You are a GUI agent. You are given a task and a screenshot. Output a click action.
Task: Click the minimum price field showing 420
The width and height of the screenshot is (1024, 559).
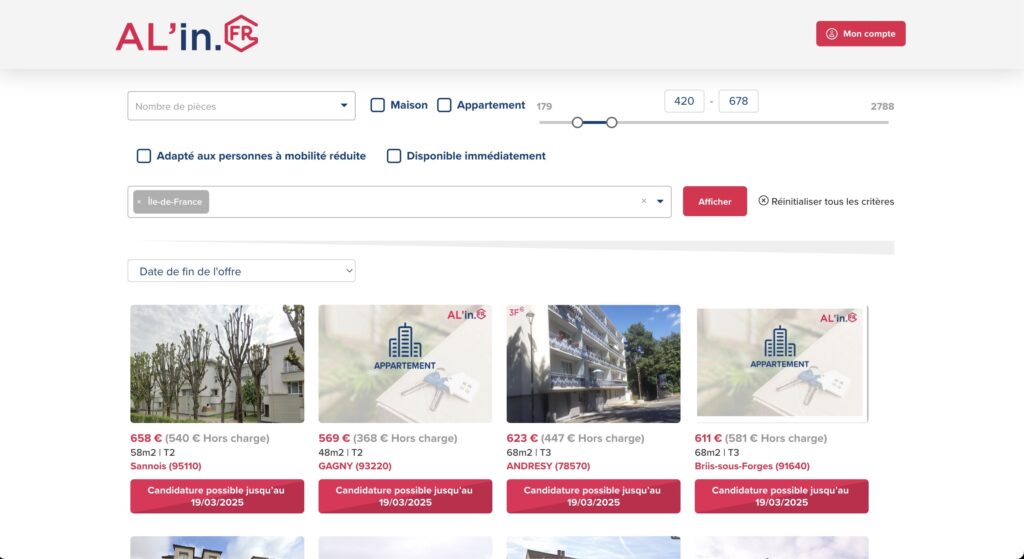point(684,101)
